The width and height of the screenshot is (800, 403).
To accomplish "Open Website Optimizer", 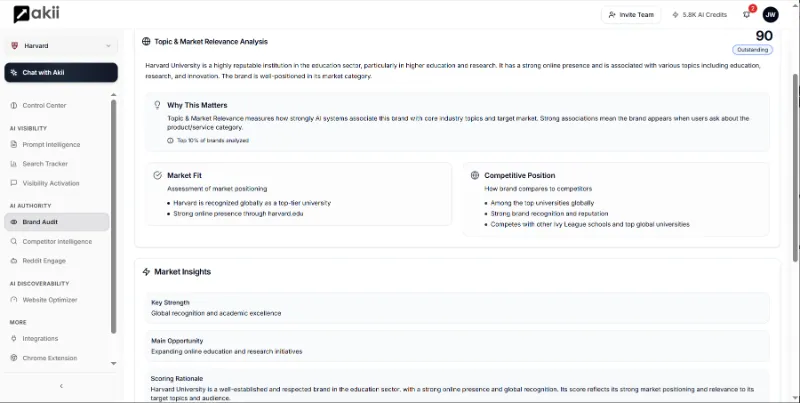I will click(49, 299).
